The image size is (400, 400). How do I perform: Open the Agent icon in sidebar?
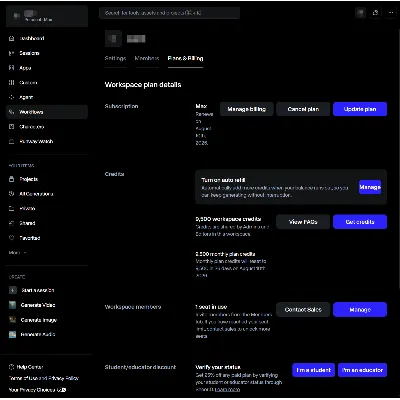point(12,97)
